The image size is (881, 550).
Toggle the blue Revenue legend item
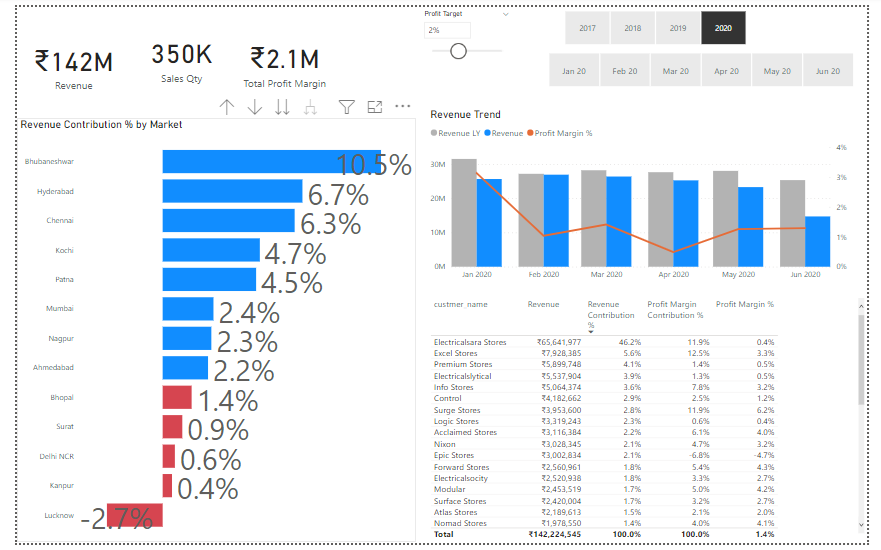[503, 133]
